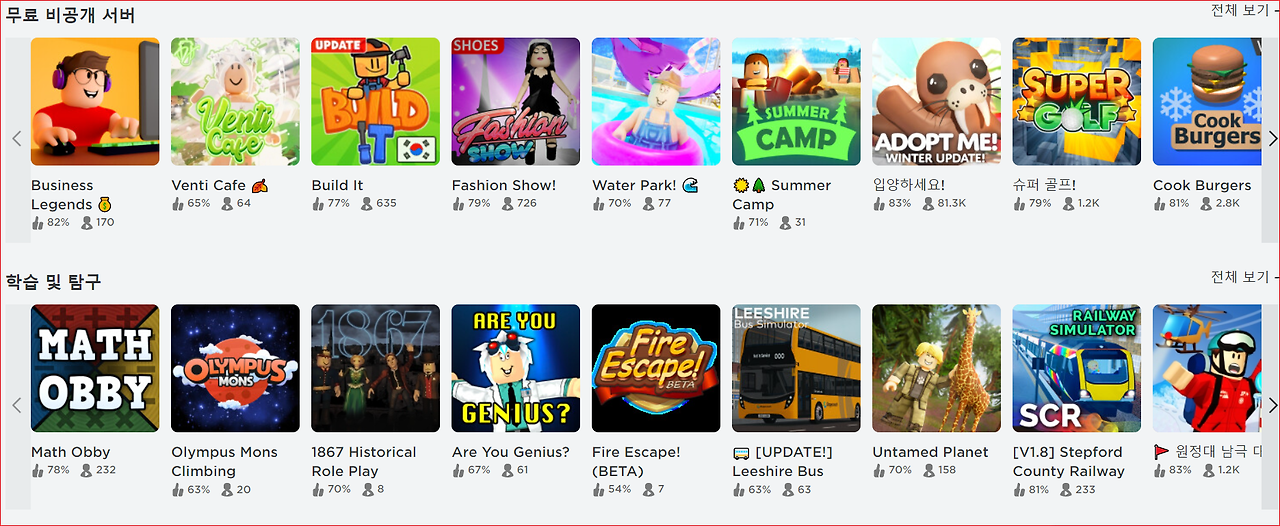View all free private server games
Image resolution: width=1280 pixels, height=526 pixels.
[1240, 10]
